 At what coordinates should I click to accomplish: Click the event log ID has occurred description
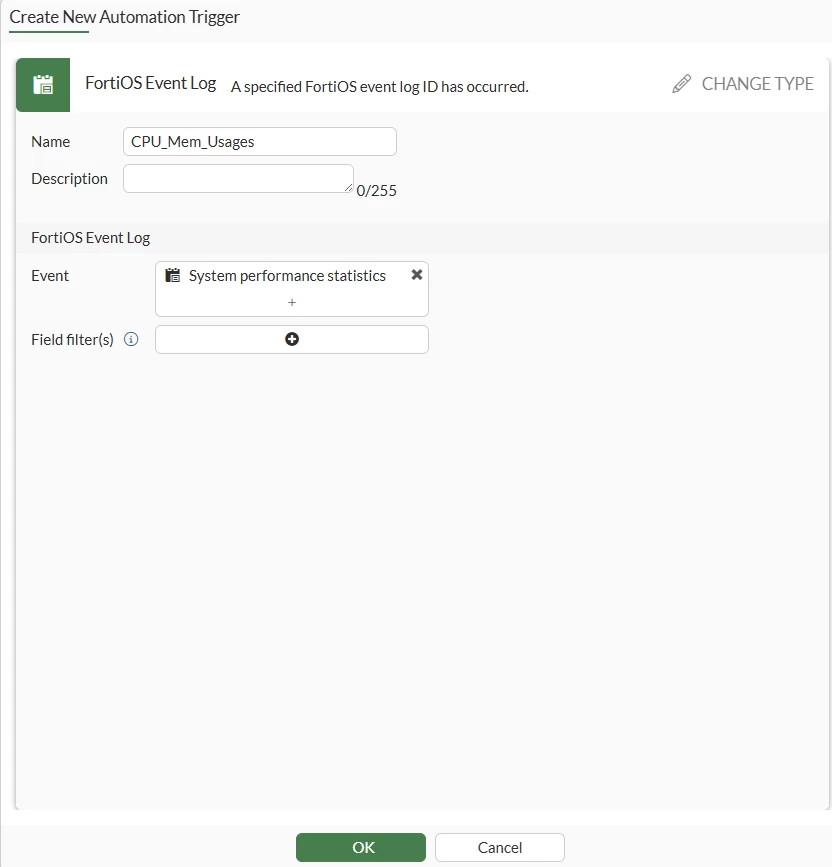[380, 87]
